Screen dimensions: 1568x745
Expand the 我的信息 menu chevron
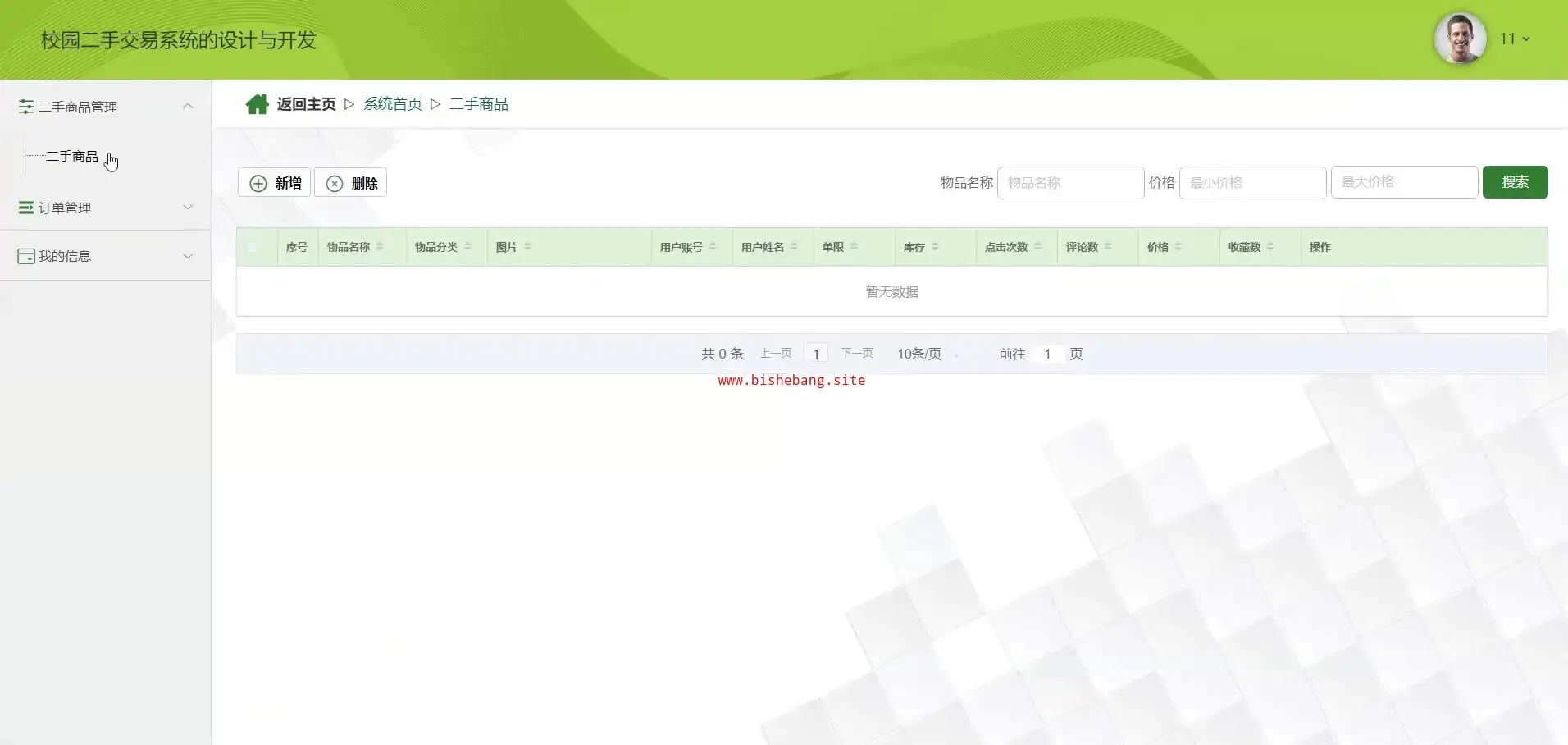click(188, 255)
